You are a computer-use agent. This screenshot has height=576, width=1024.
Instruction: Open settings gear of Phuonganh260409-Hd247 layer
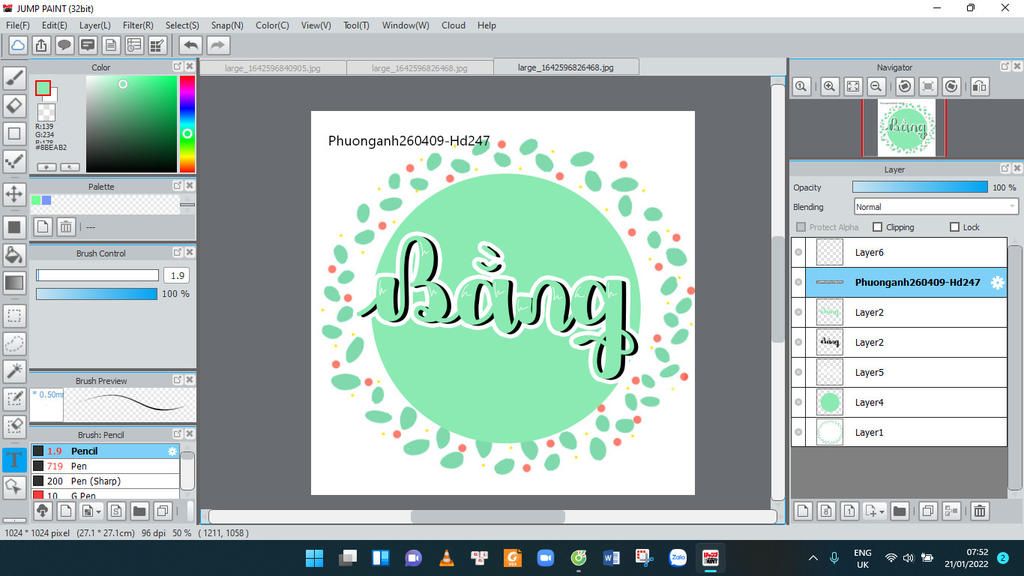point(997,282)
